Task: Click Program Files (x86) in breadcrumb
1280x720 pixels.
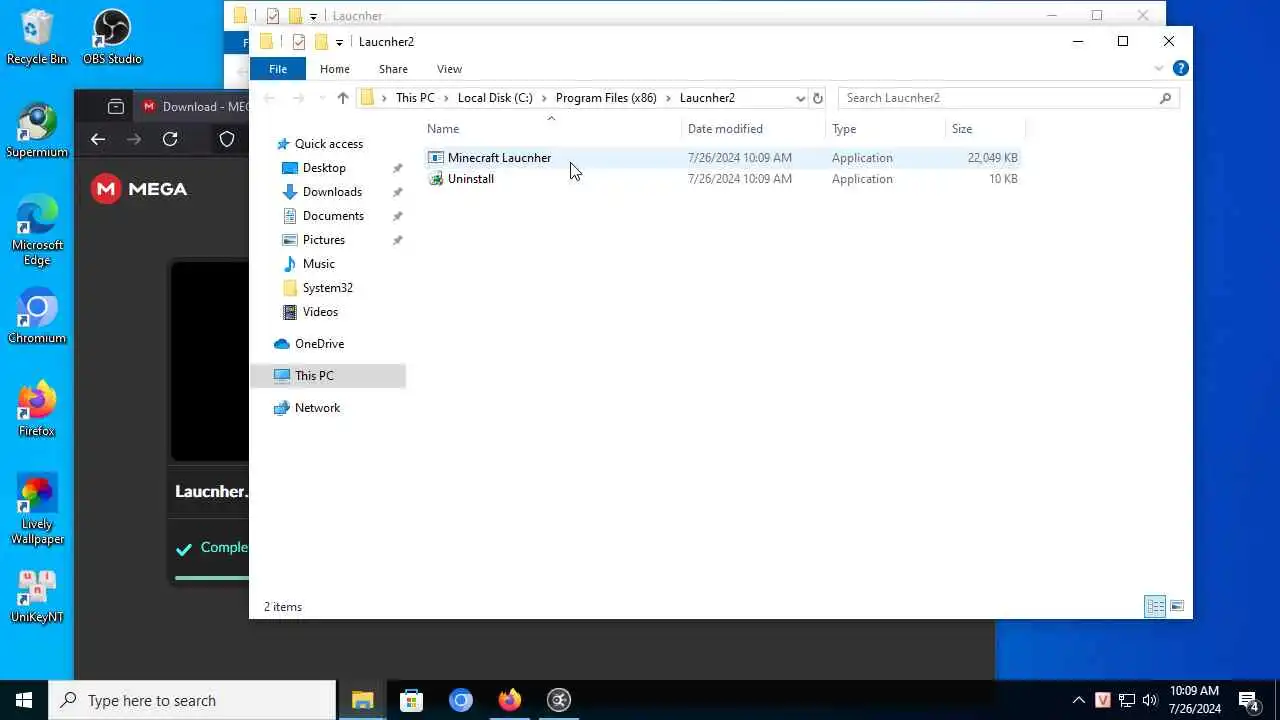Action: (606, 98)
